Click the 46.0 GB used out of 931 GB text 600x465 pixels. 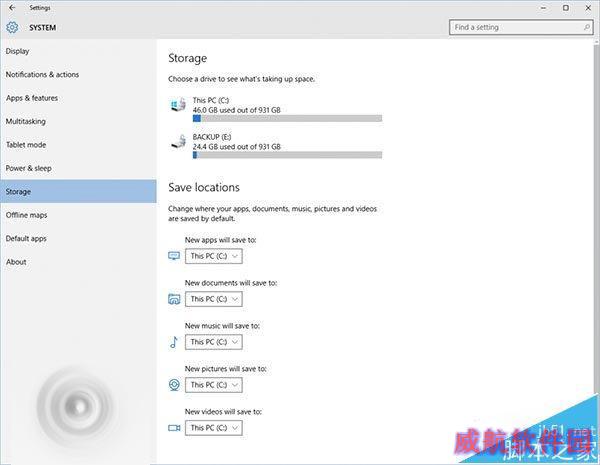(236, 110)
